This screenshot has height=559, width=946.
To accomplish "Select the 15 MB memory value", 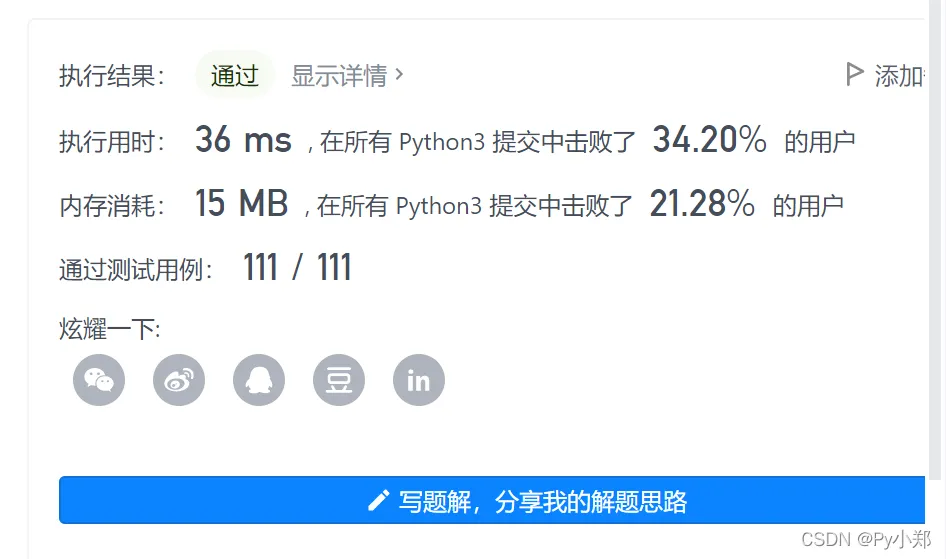I will pos(241,205).
